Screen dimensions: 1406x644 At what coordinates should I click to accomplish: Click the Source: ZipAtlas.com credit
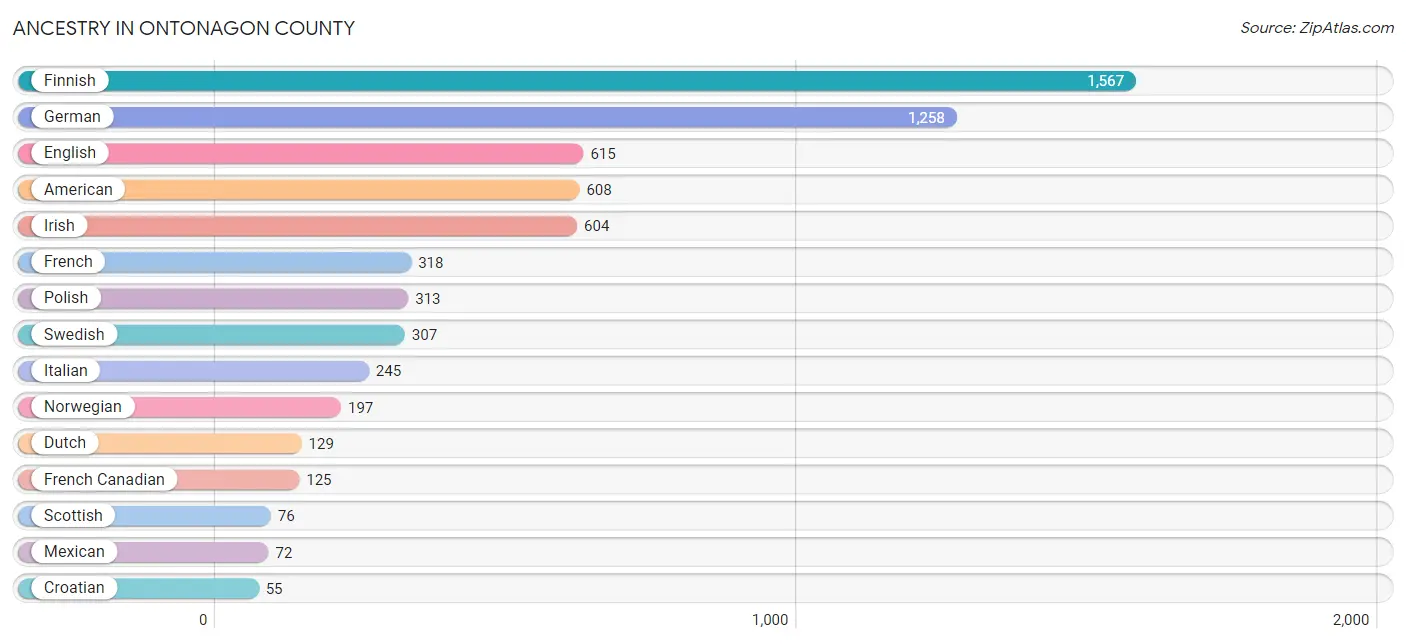coord(1317,28)
